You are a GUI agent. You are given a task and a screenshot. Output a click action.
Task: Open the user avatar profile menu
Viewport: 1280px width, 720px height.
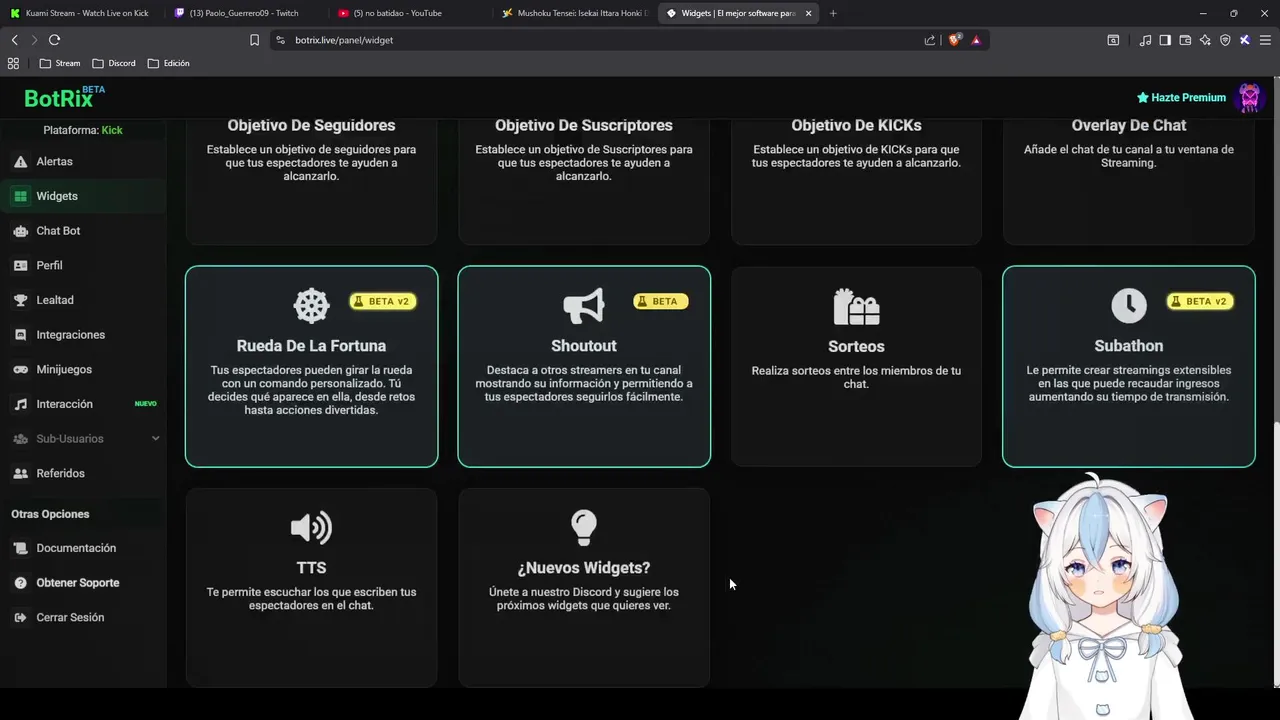click(x=1250, y=98)
